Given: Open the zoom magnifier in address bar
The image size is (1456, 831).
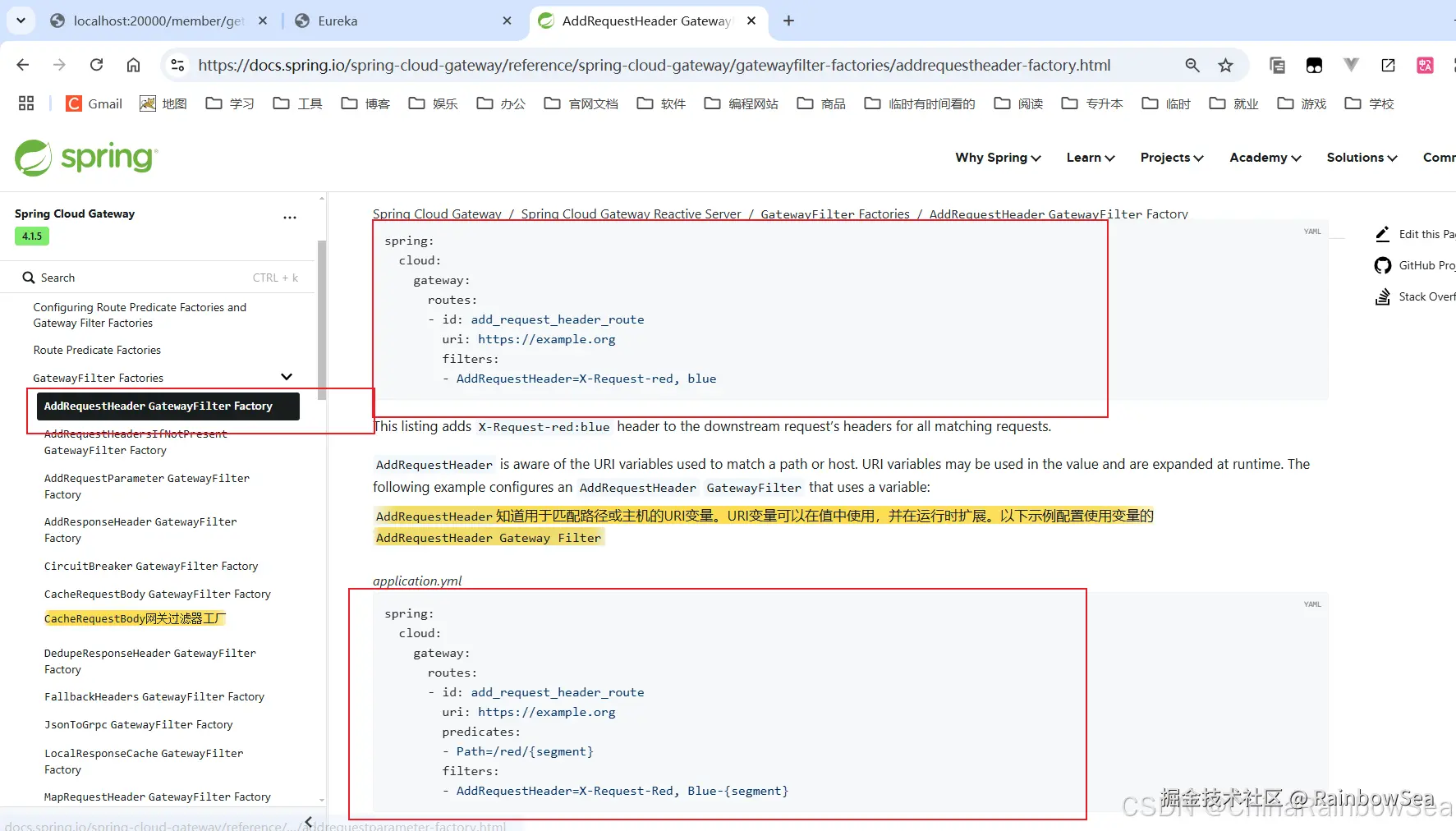Looking at the screenshot, I should (1192, 65).
